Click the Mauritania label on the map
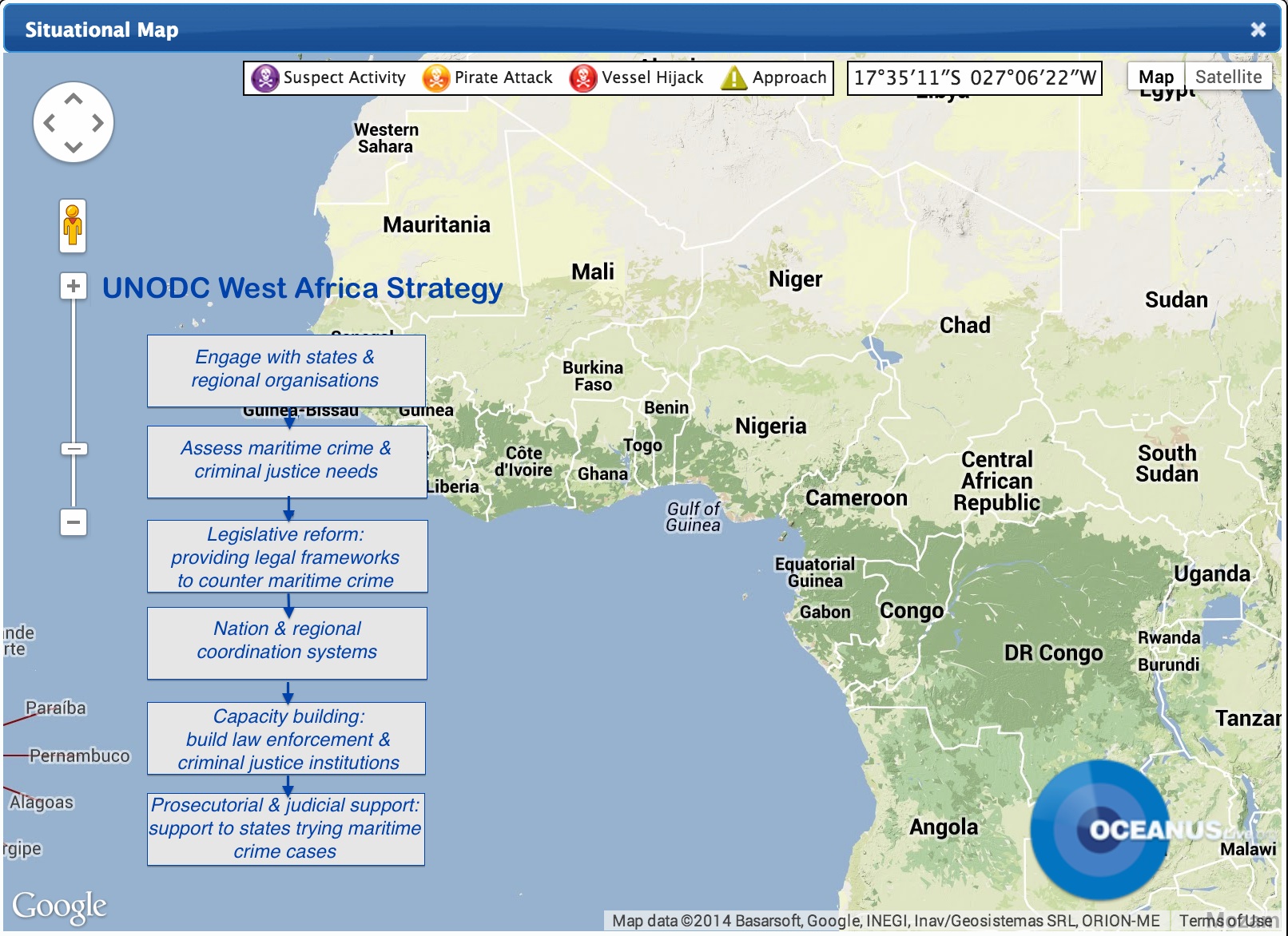This screenshot has width=1288, height=936. (x=436, y=224)
